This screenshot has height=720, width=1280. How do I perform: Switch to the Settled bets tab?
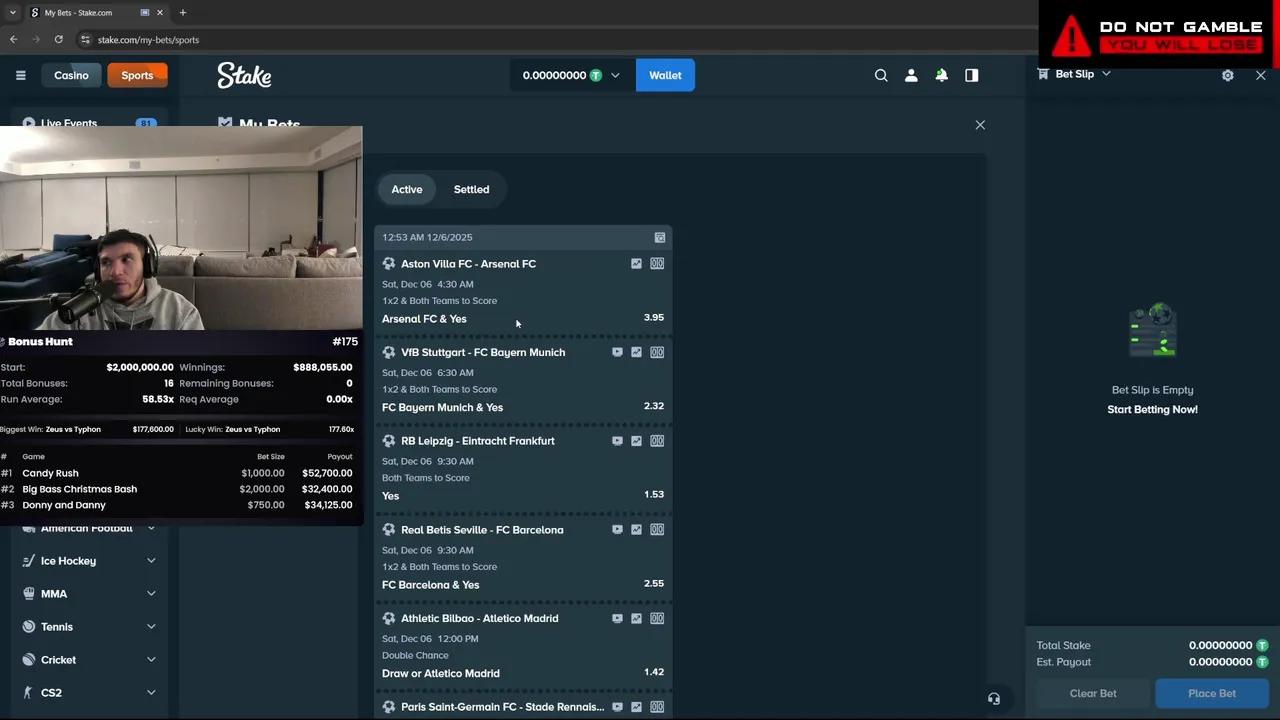tap(471, 189)
